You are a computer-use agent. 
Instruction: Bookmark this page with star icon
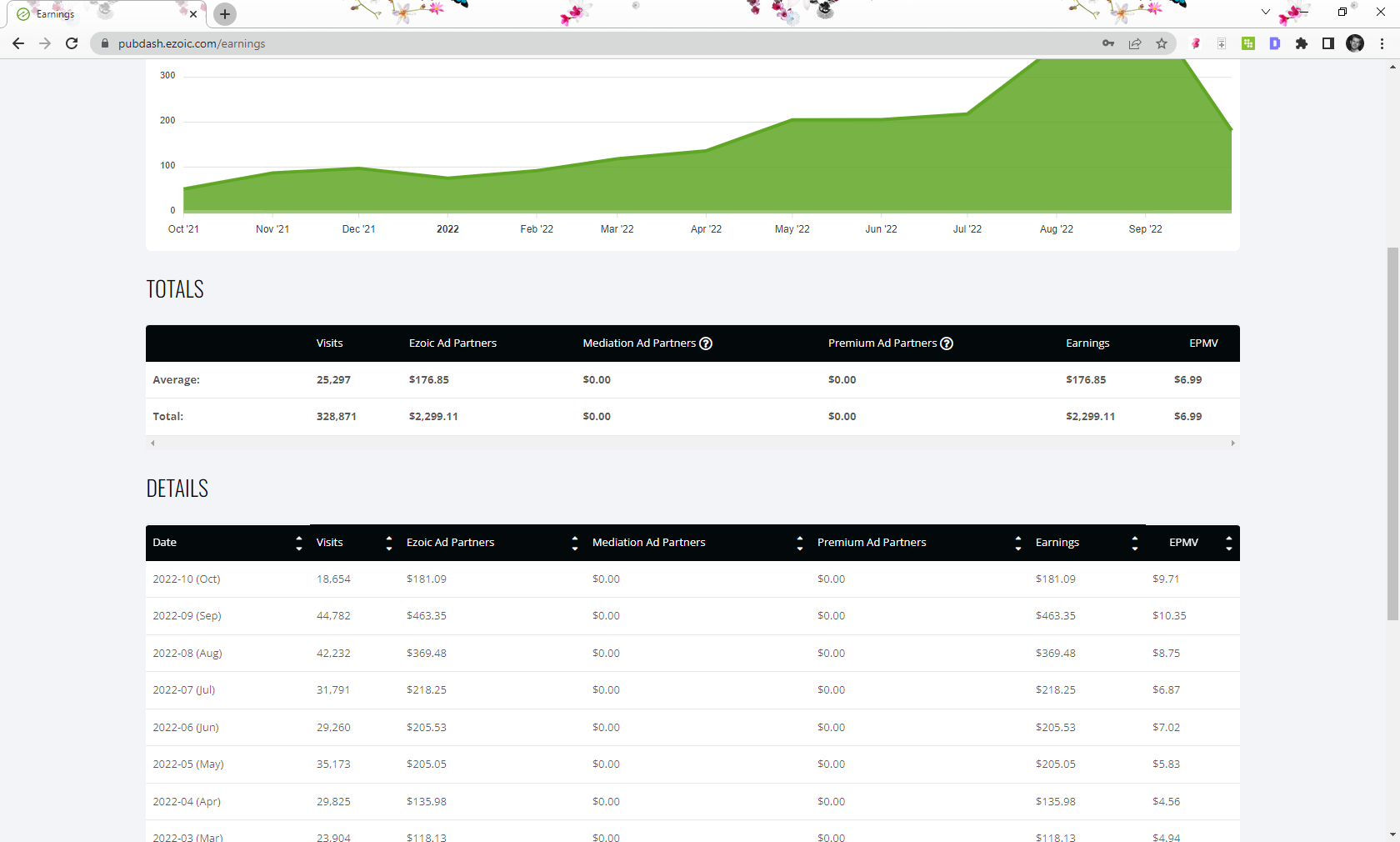(x=1162, y=43)
